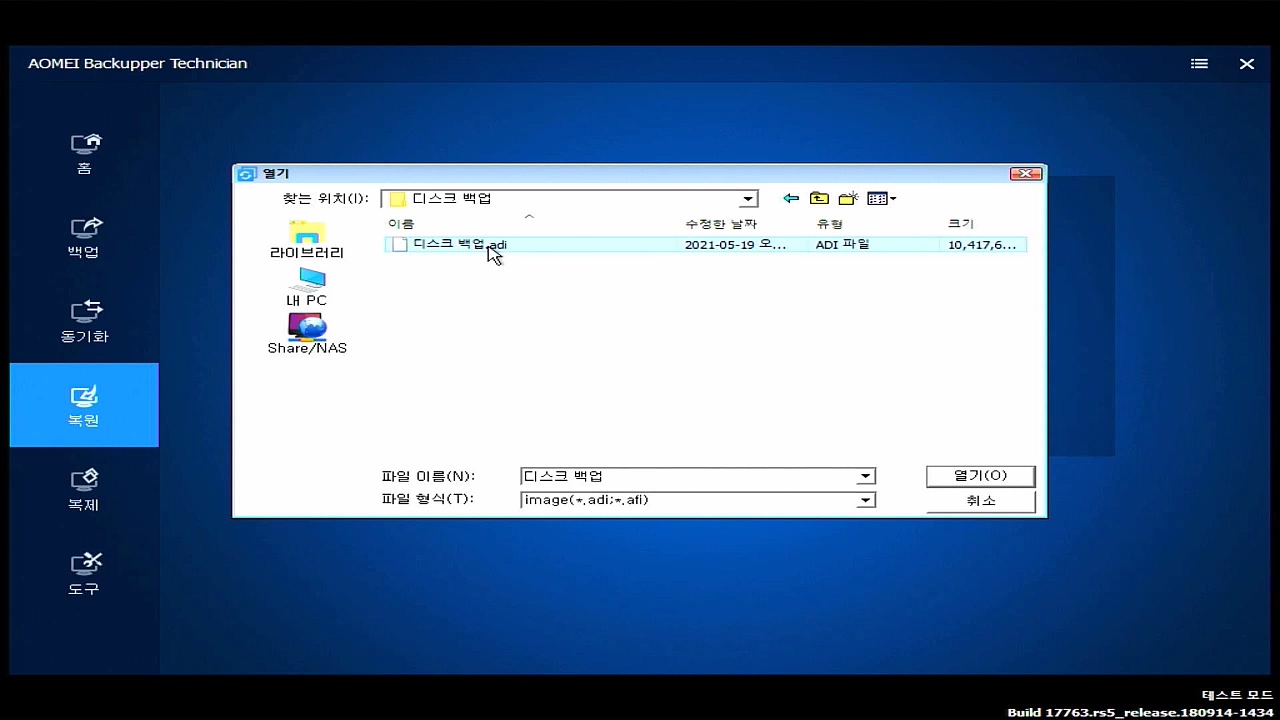1280x720 pixels.
Task: Sort by Type (유형) column header
Action: pos(830,224)
